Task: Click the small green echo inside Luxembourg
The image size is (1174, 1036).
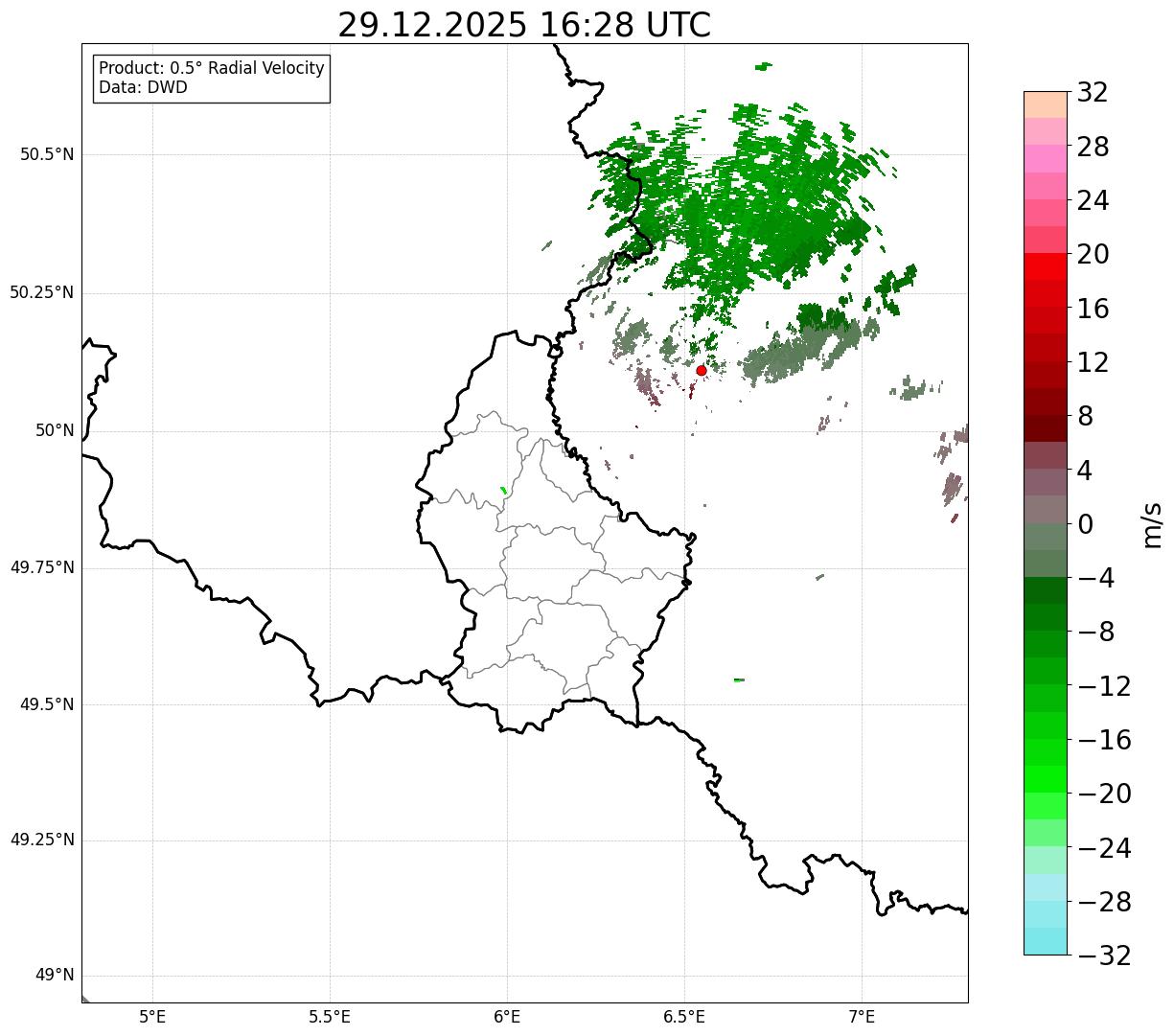Action: (503, 490)
